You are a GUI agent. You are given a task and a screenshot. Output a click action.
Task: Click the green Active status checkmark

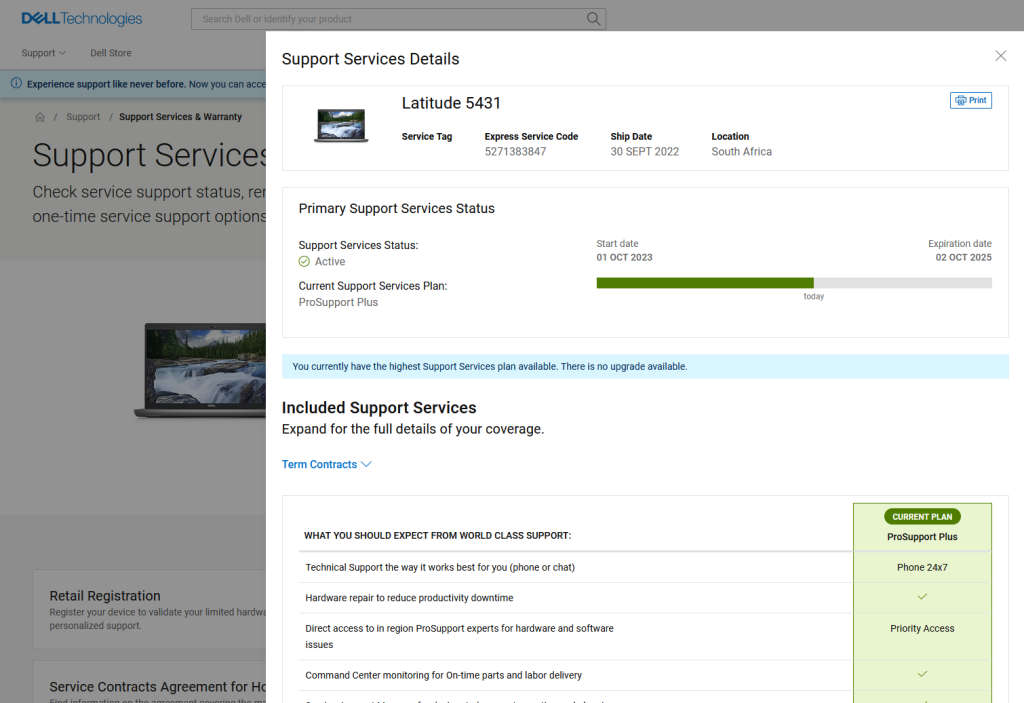304,262
